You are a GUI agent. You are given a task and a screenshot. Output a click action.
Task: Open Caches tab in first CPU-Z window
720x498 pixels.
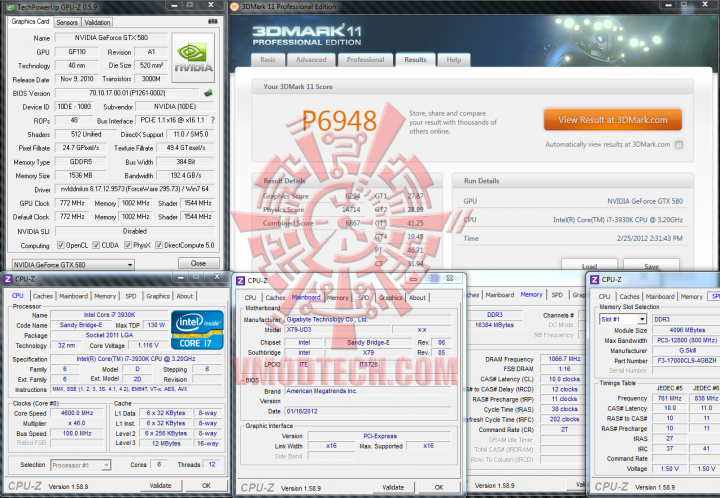[43, 296]
